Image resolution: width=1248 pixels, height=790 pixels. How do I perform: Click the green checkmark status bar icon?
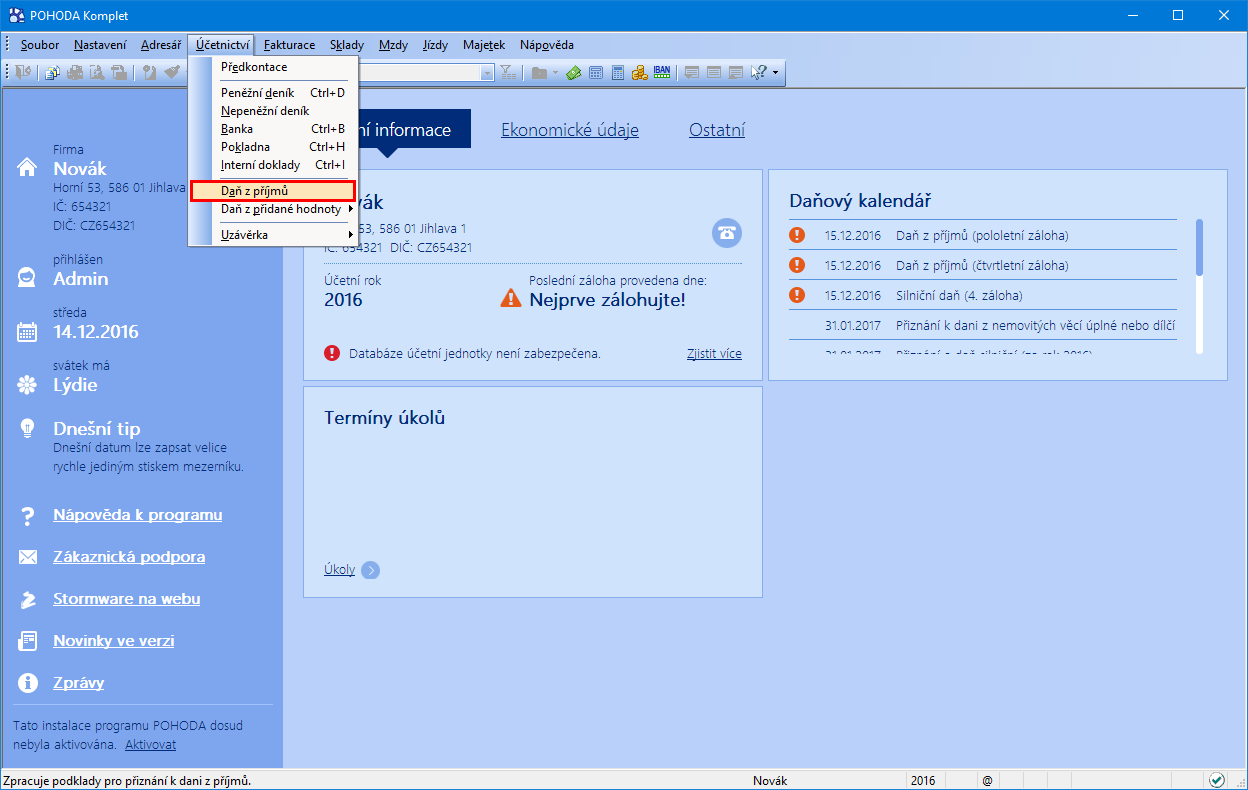(1216, 780)
